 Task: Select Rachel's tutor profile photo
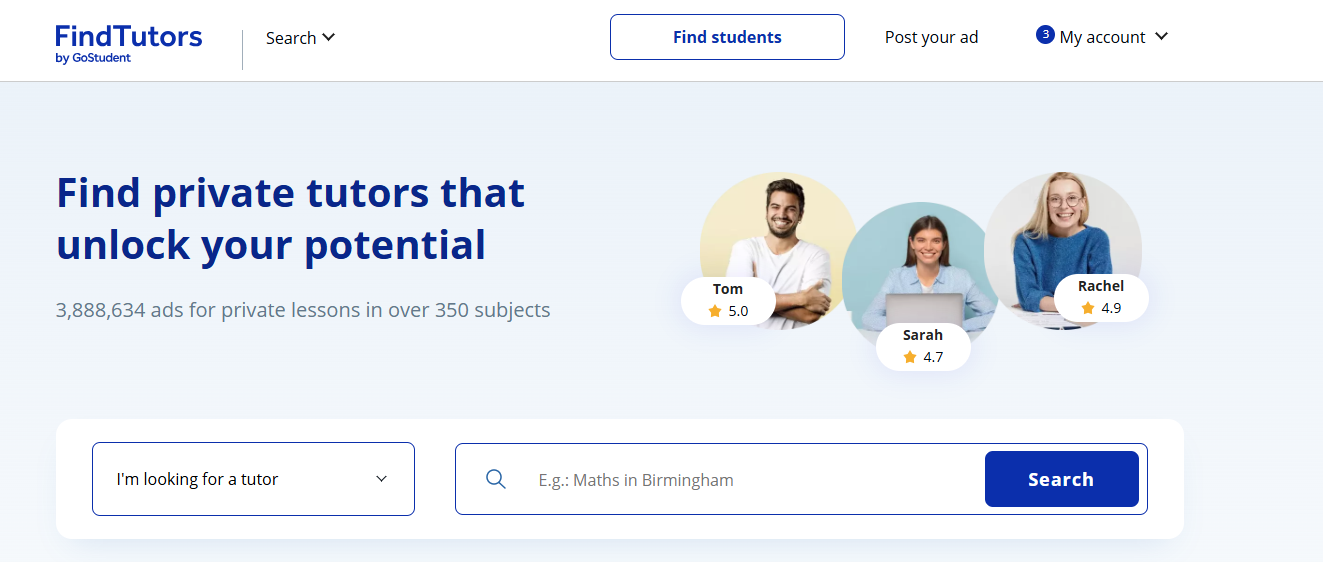(x=1062, y=230)
